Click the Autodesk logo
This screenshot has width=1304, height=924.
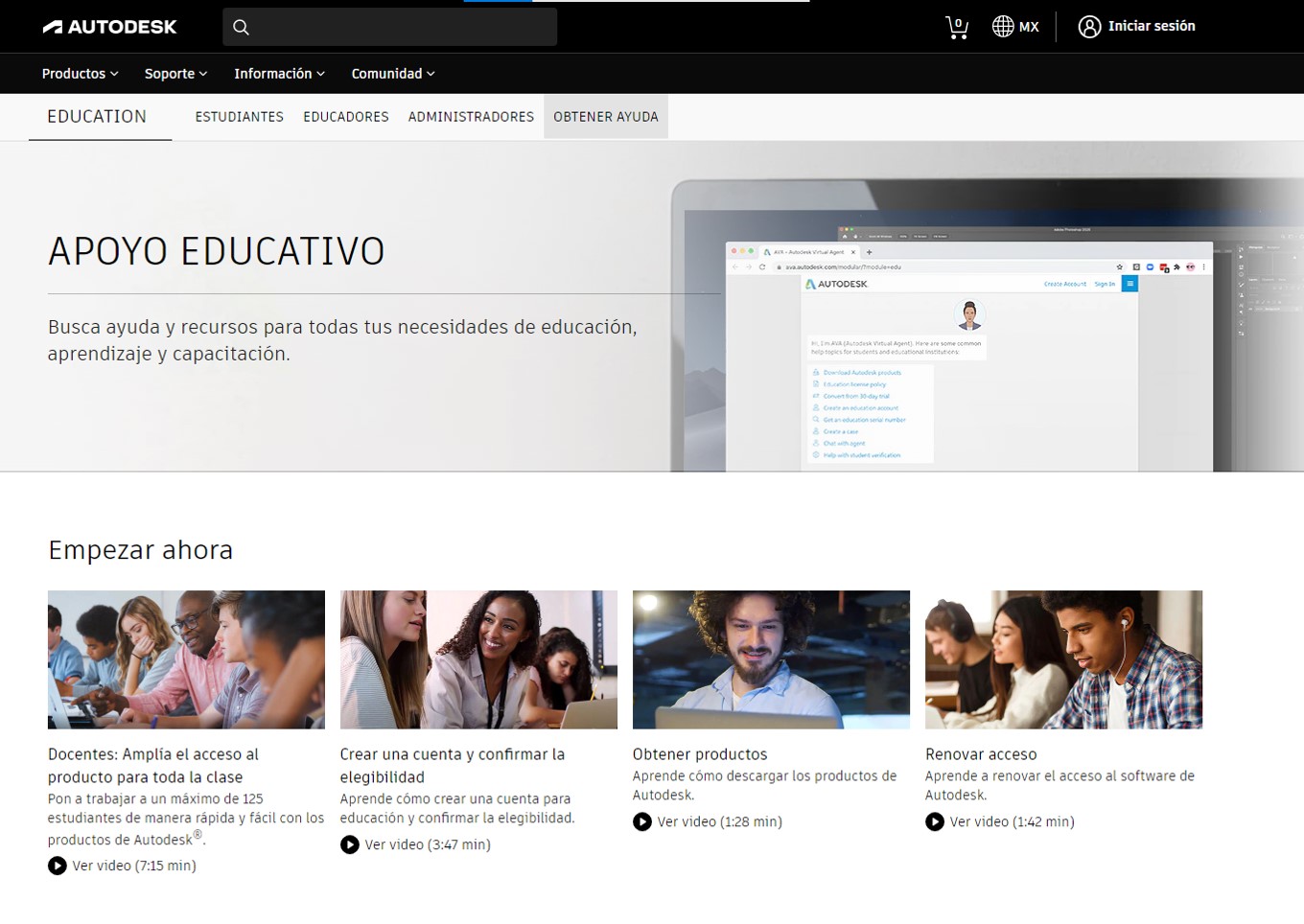pos(109,27)
